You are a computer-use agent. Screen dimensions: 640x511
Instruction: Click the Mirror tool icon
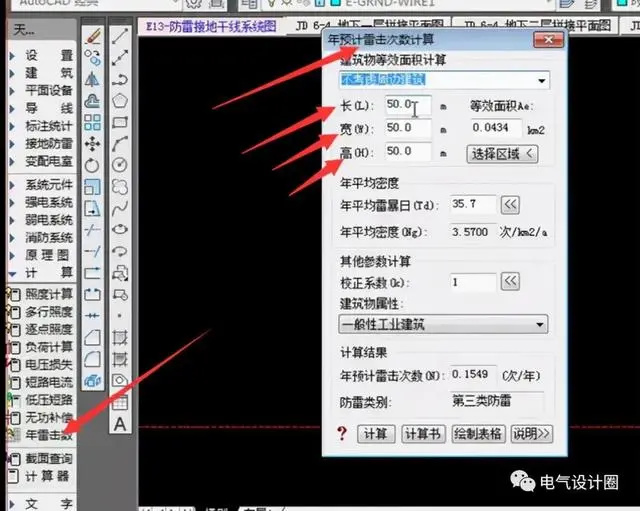(x=93, y=79)
